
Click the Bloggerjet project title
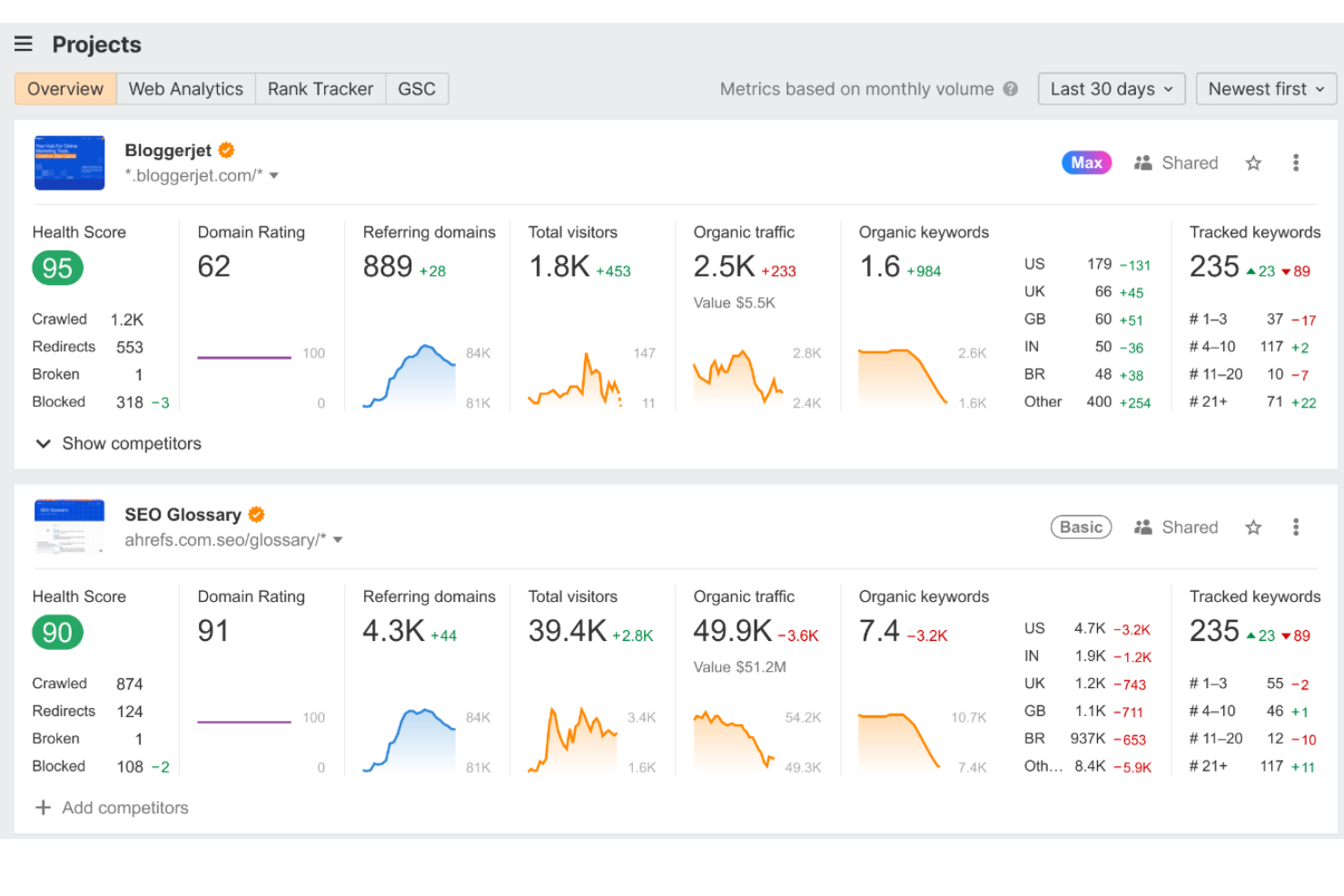click(168, 151)
